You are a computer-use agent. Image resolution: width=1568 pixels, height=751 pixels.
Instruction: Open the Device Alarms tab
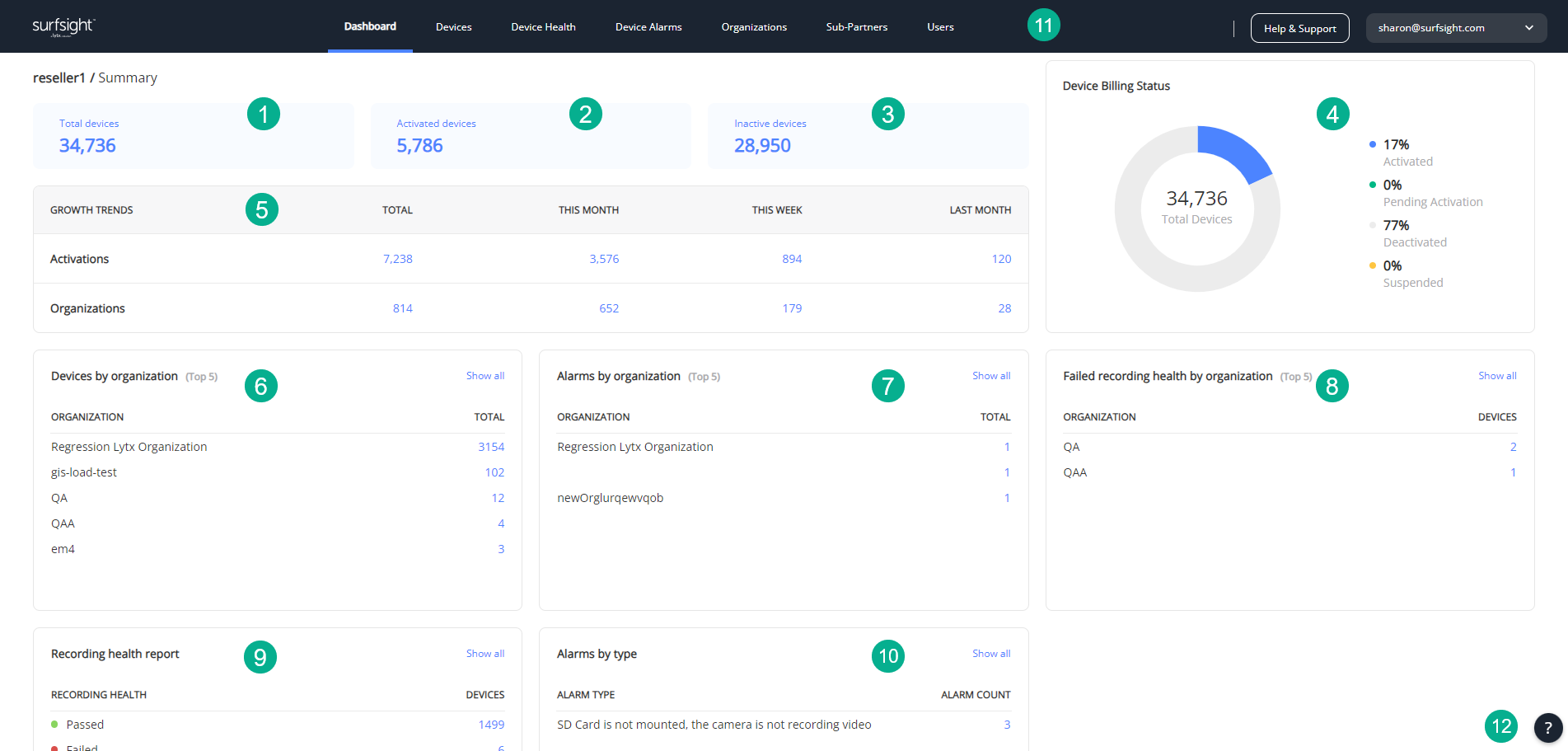(648, 27)
